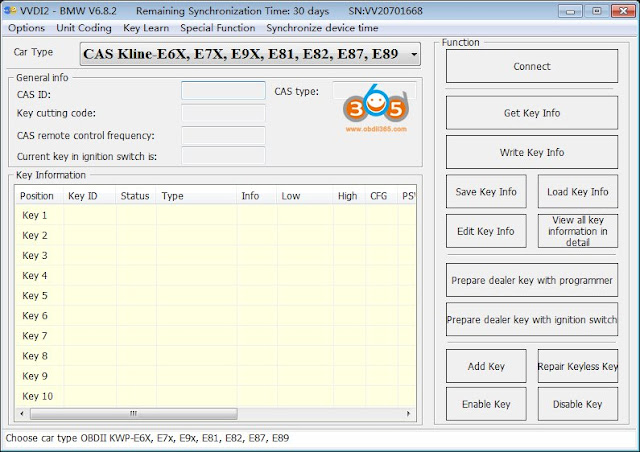This screenshot has height=452, width=640.
Task: Click the Key ID column header
Action: point(89,196)
